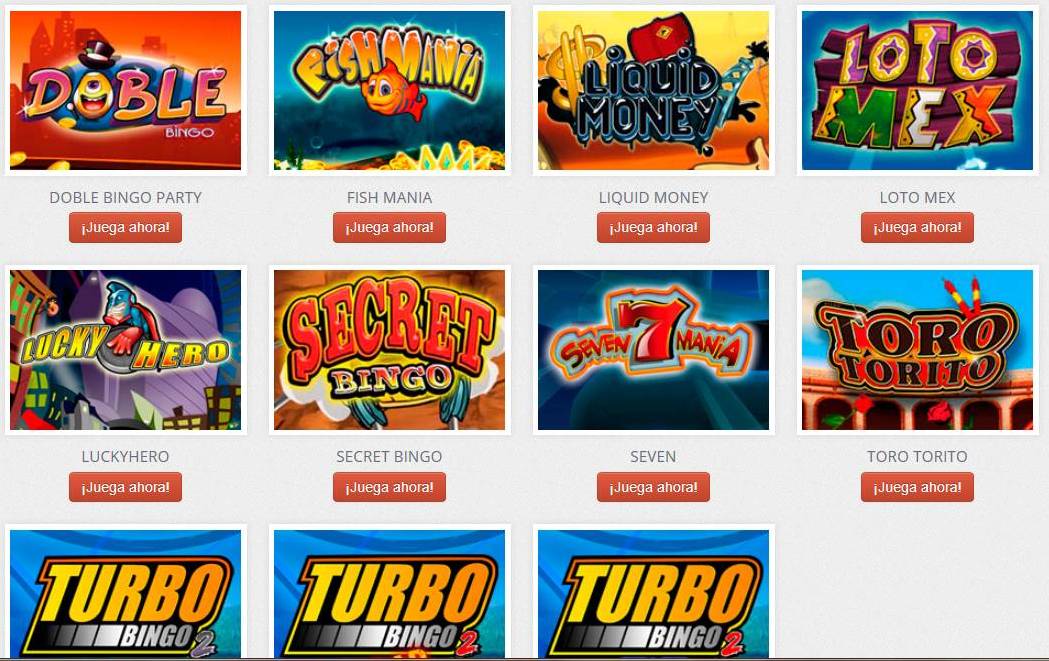Start Loto Mex via ¡Juega ahora! button
Viewport: 1049px width, 661px height.
click(x=917, y=227)
